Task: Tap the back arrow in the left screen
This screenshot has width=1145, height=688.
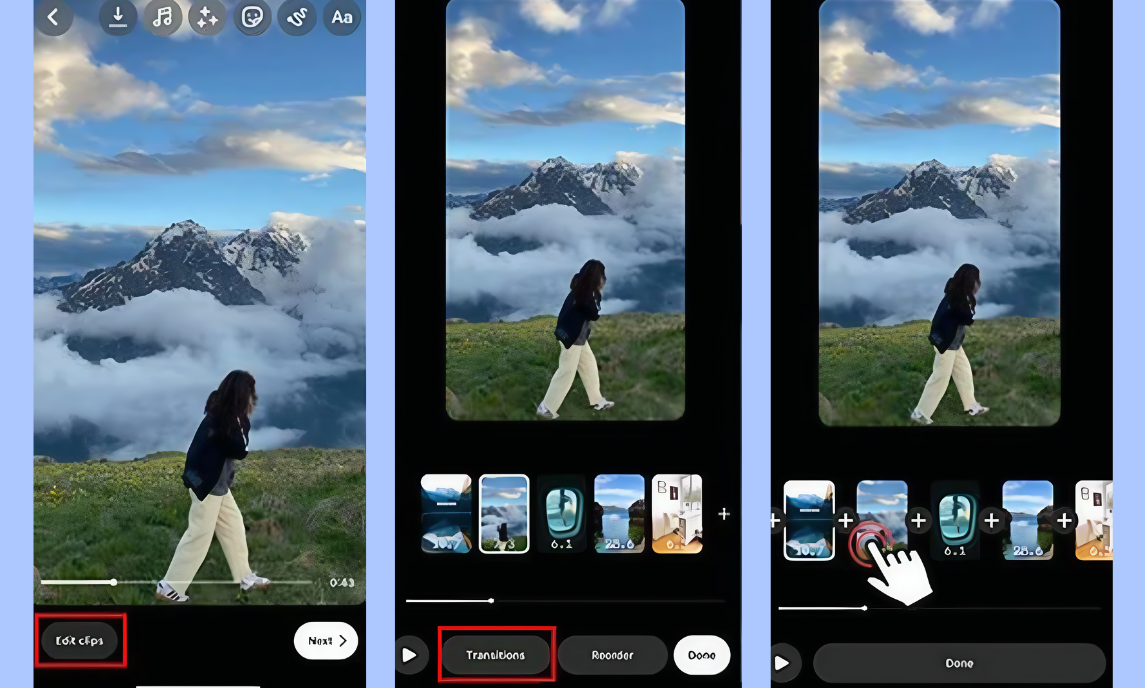Action: pos(53,17)
